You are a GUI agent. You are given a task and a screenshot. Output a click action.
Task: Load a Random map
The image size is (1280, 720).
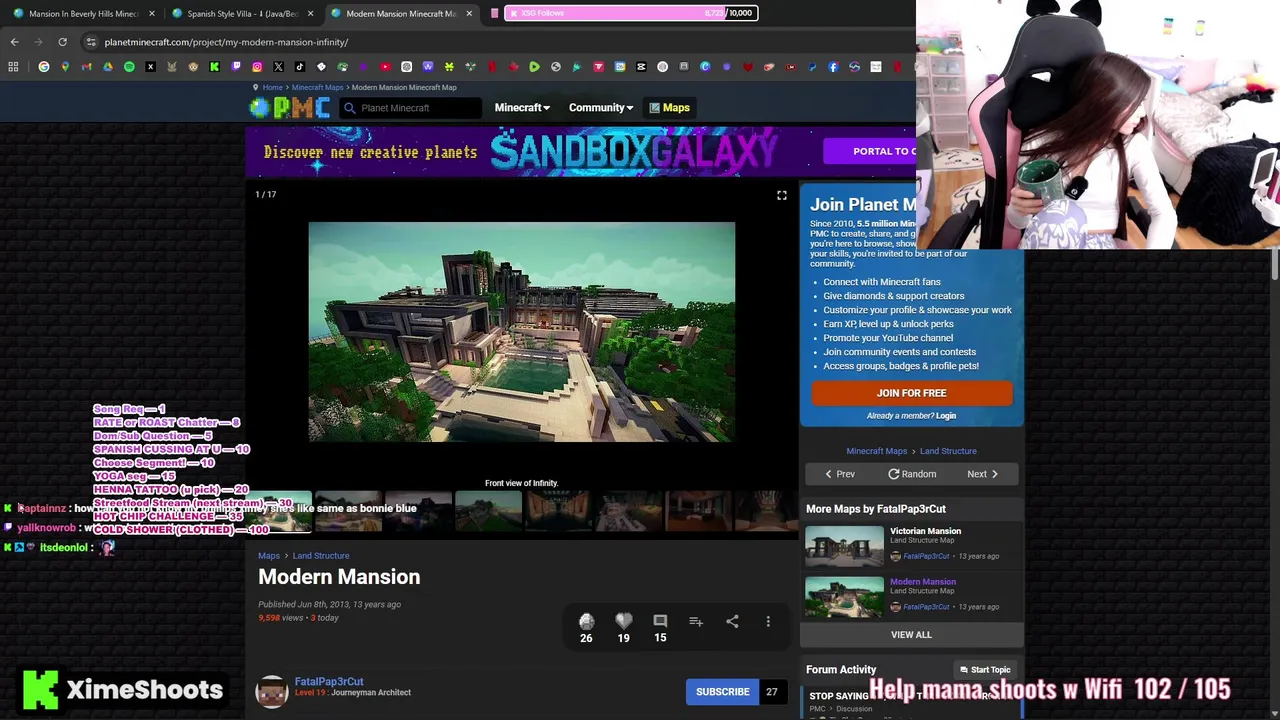tap(912, 474)
